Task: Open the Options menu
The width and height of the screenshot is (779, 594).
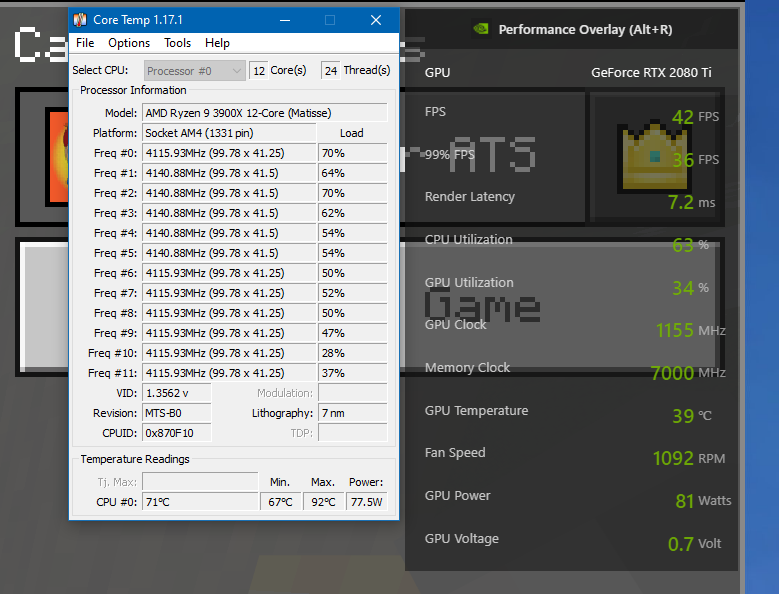Action: 129,43
